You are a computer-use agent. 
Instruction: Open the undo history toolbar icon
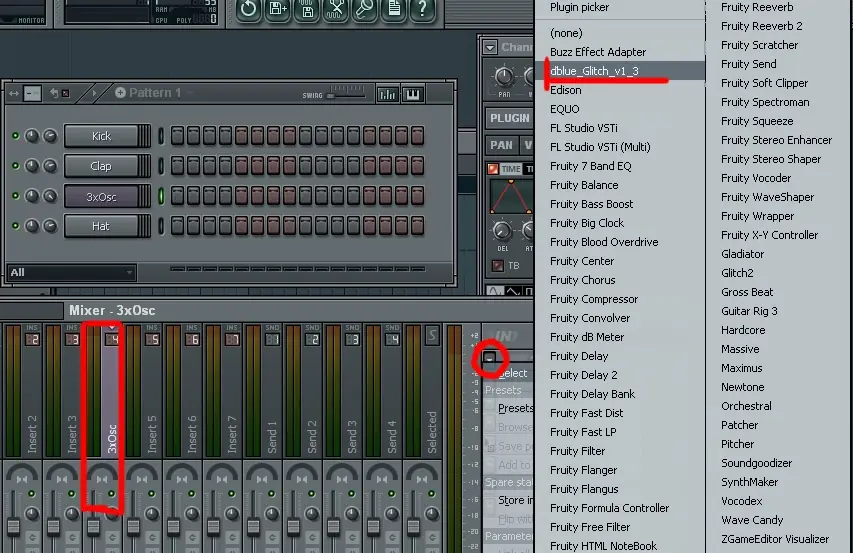[249, 9]
